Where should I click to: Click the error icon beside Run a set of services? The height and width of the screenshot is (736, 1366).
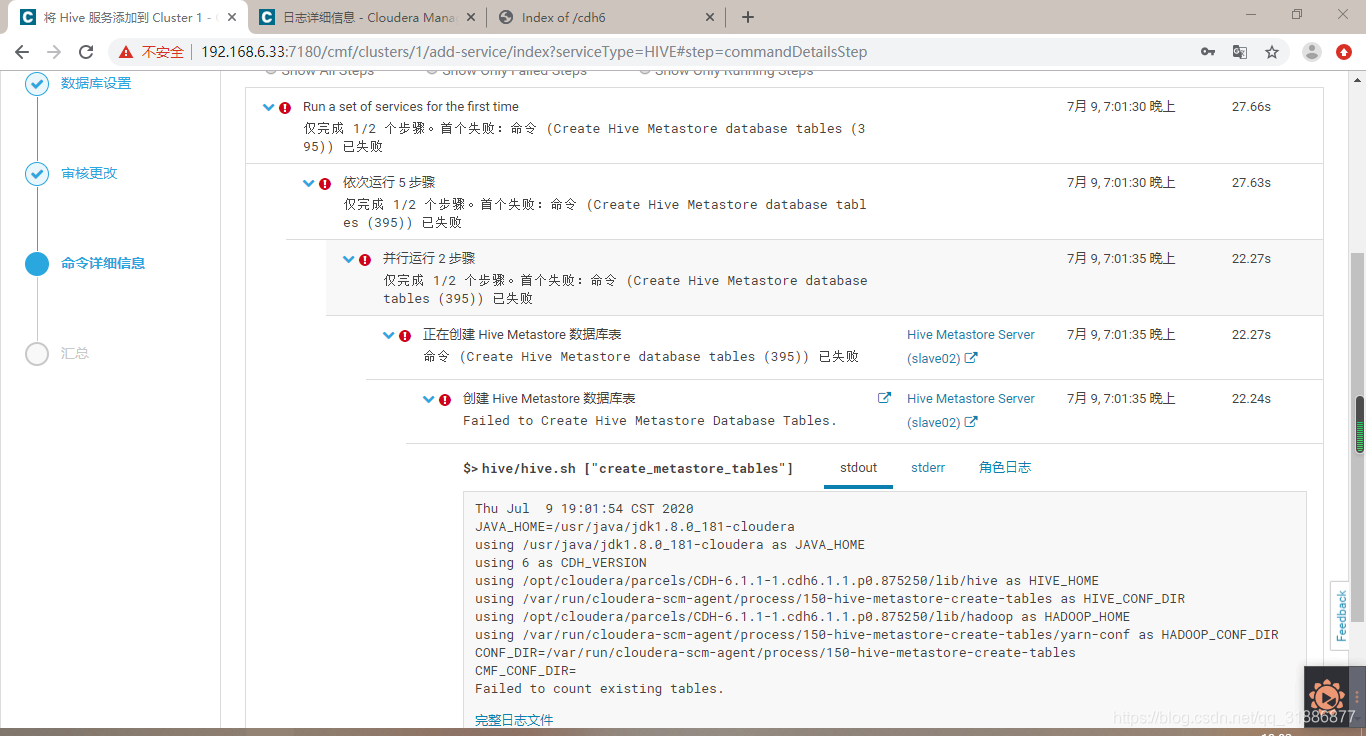[x=286, y=106]
